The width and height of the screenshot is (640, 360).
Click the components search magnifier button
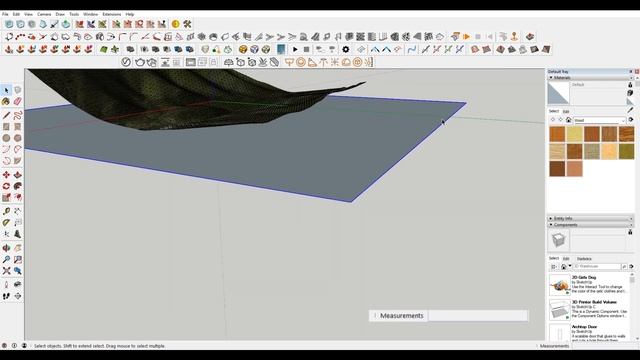624,267
